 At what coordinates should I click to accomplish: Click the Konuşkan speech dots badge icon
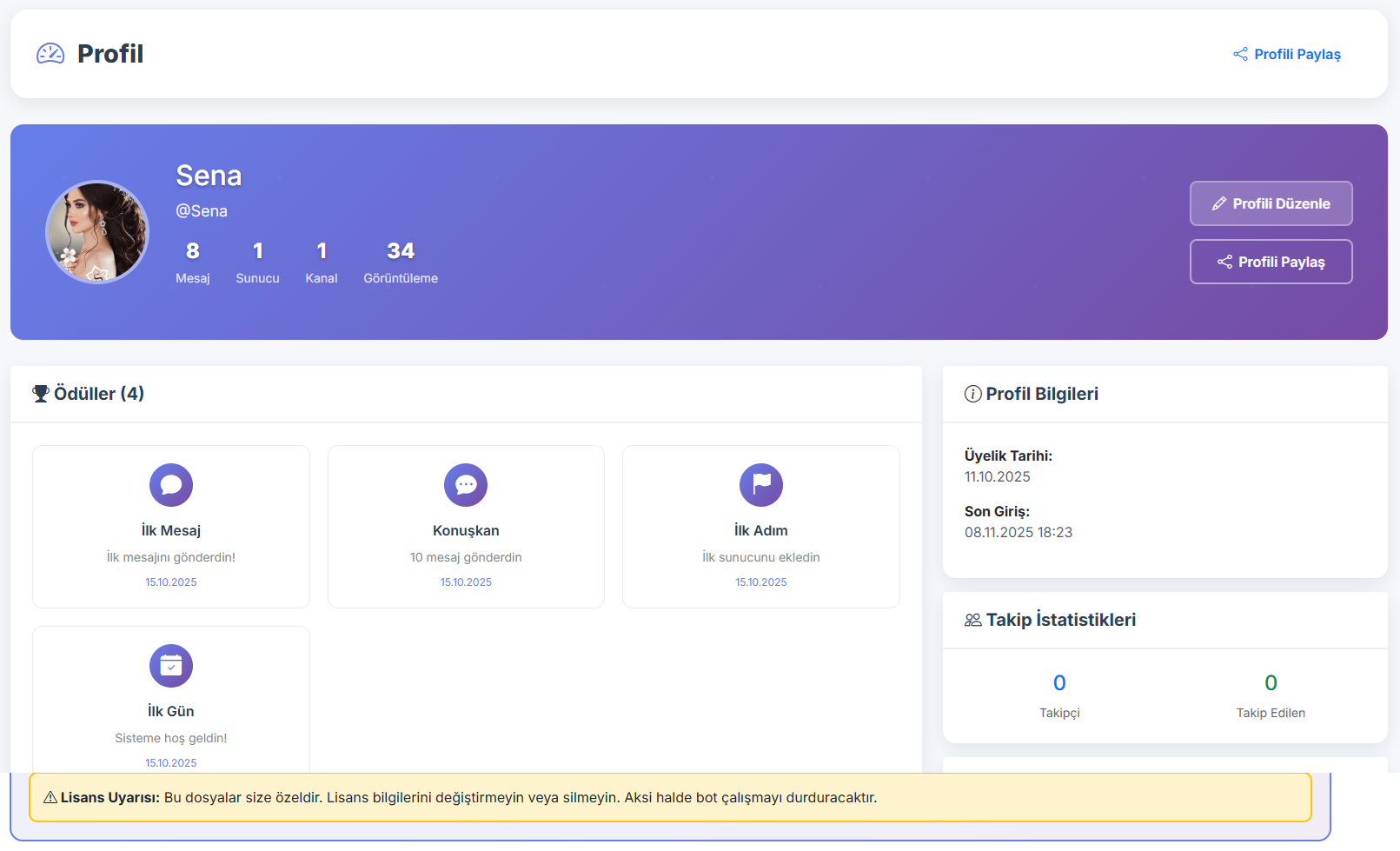click(x=466, y=485)
